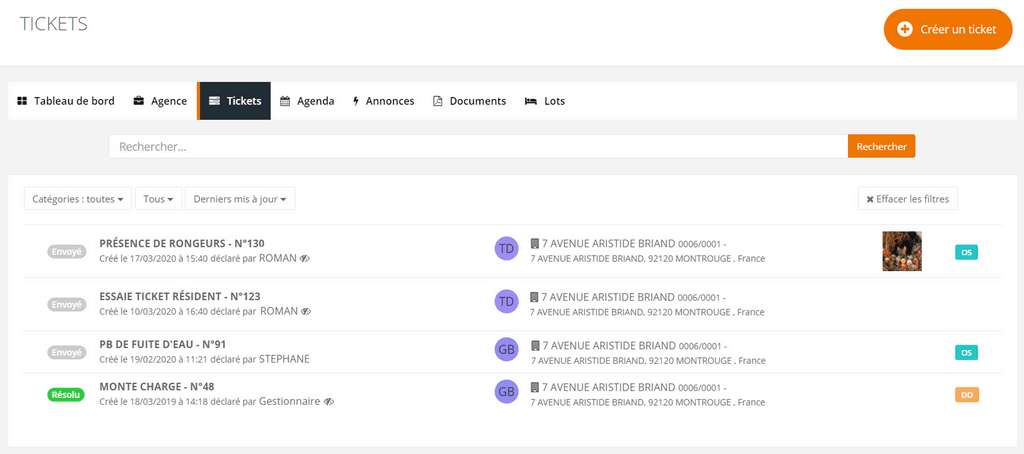The height and width of the screenshot is (454, 1024).
Task: Click the Rechercher... search input field
Action: tap(478, 146)
